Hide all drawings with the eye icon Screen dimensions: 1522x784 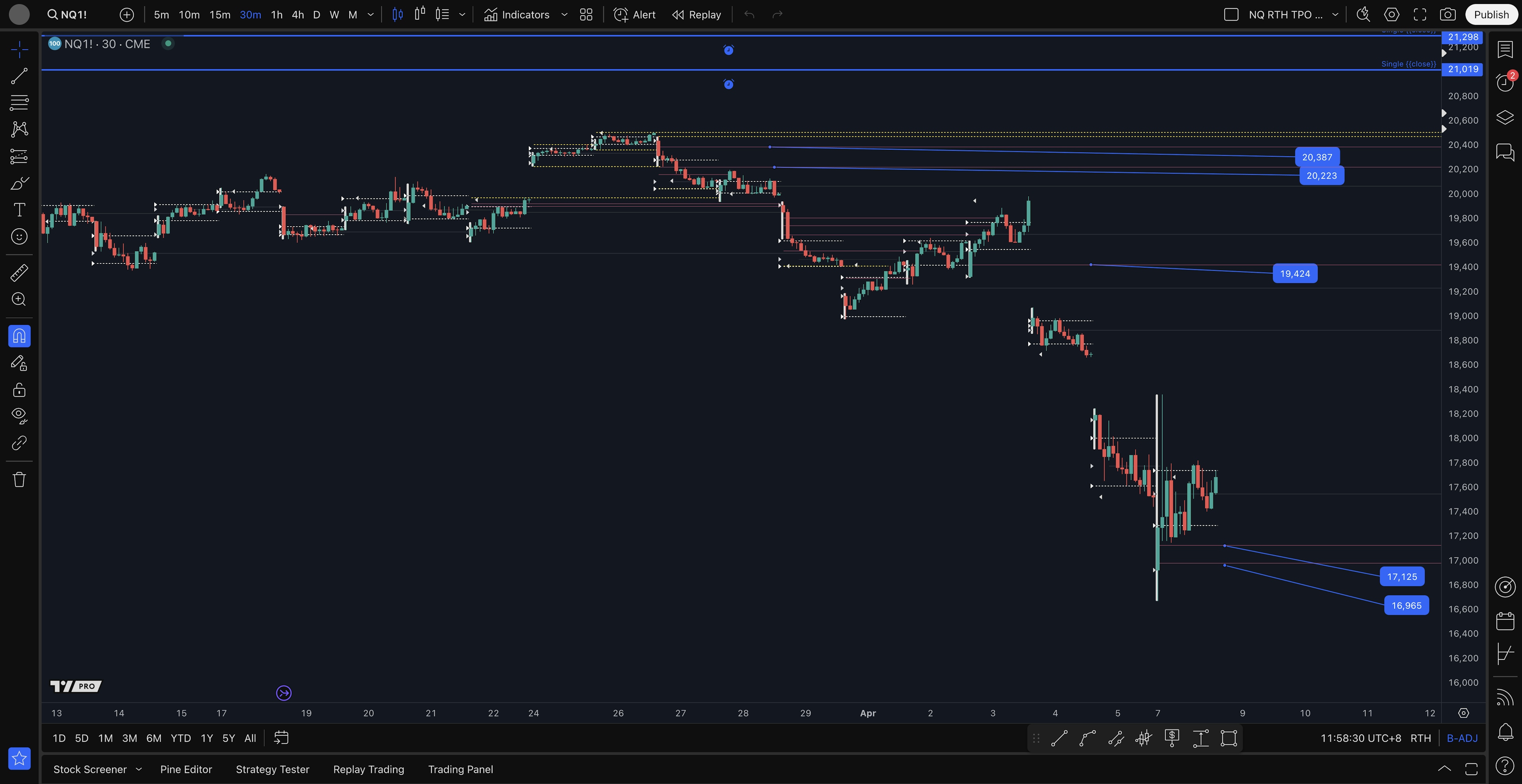(19, 416)
